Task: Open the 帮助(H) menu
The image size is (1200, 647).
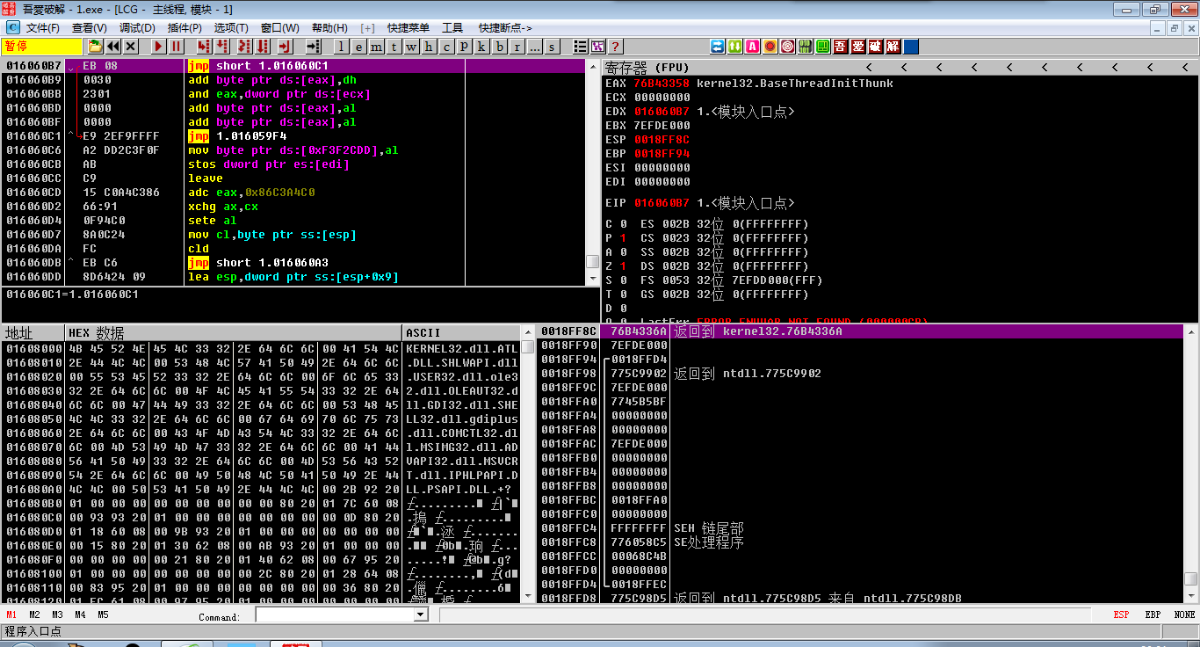Action: tap(330, 27)
